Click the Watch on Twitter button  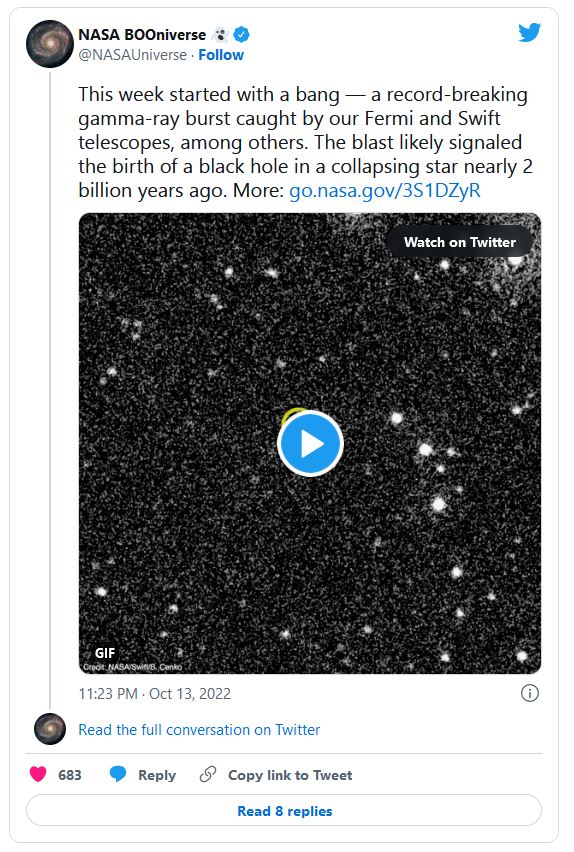tap(459, 242)
